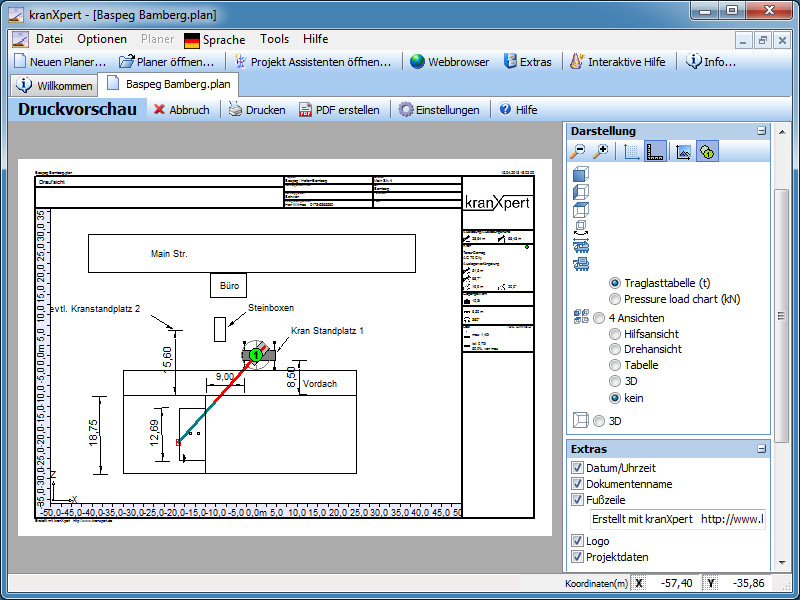This screenshot has width=800, height=600.
Task: Toggle the green crane number marker icon
Action: coord(707,152)
